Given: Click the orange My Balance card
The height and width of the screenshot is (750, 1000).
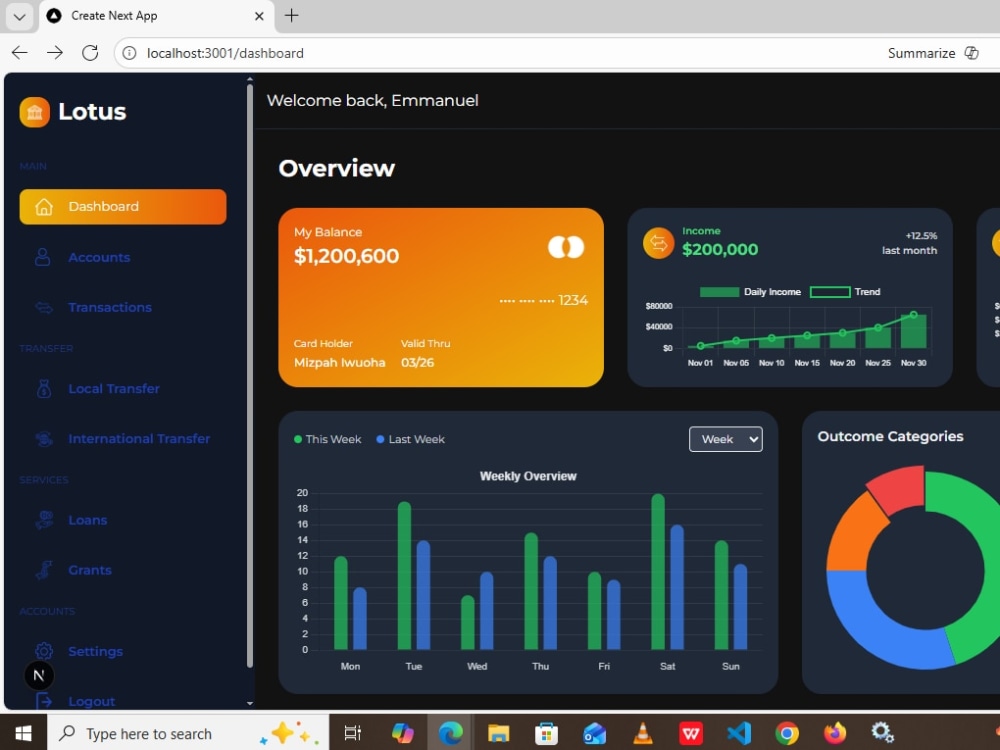Looking at the screenshot, I should (441, 297).
